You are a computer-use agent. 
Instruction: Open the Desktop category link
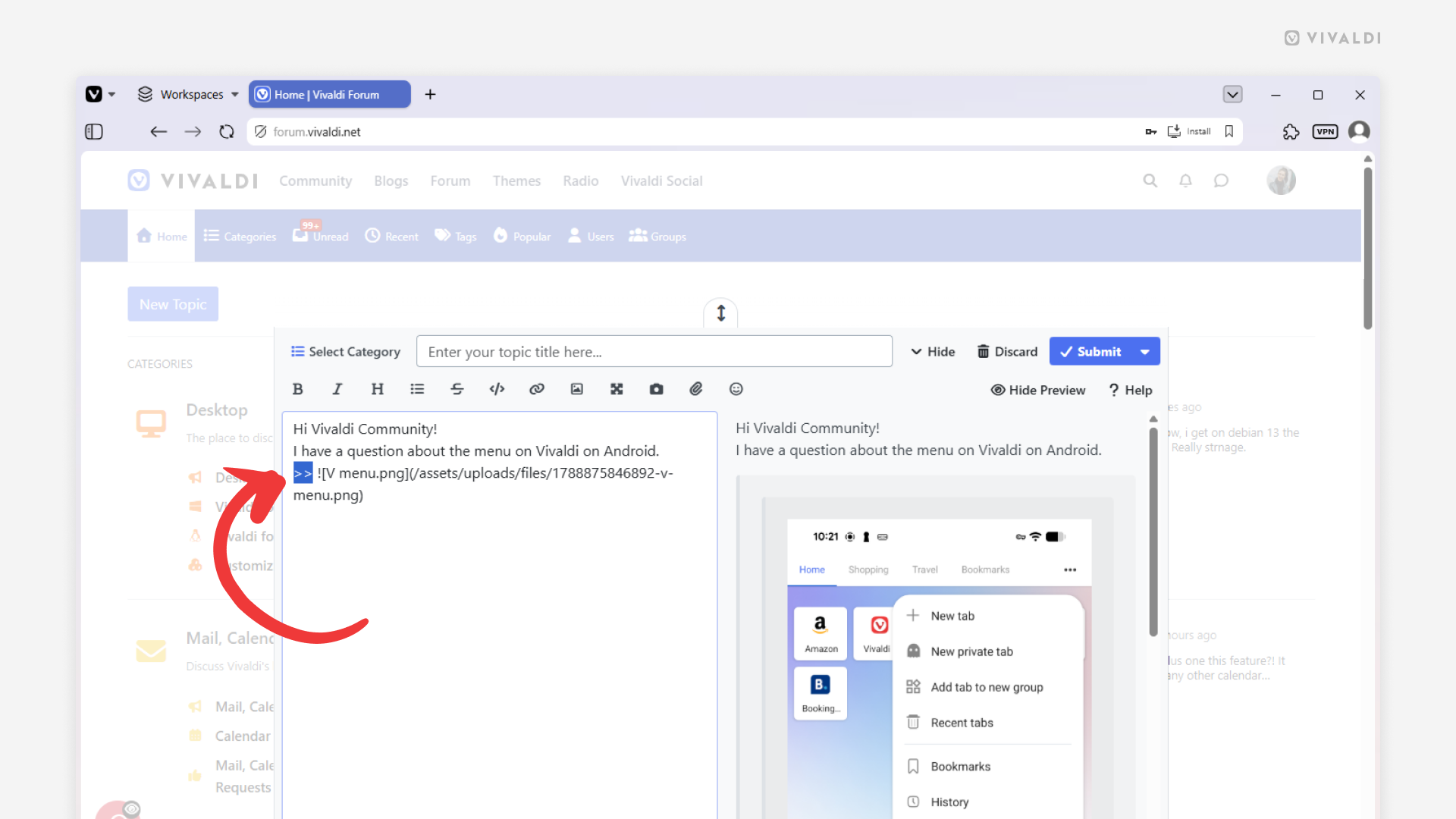click(x=217, y=409)
